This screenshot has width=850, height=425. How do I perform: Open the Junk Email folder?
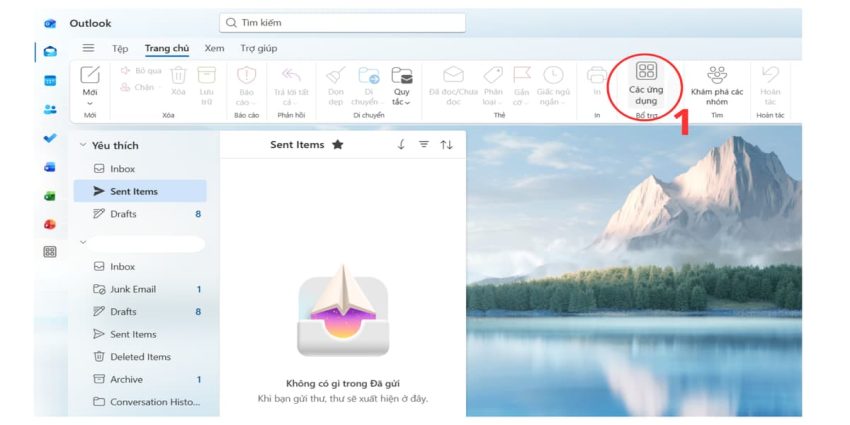pyautogui.click(x=140, y=289)
